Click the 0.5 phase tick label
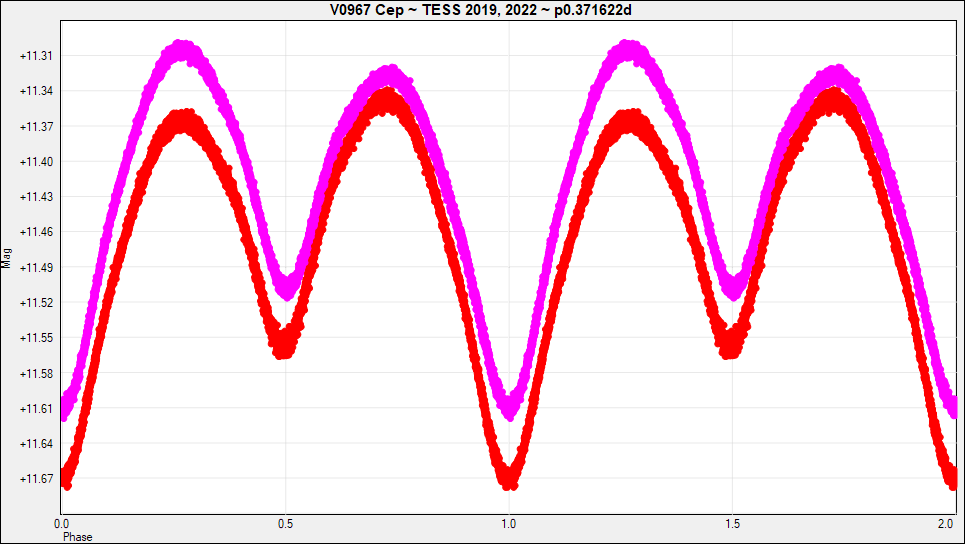 (286, 524)
